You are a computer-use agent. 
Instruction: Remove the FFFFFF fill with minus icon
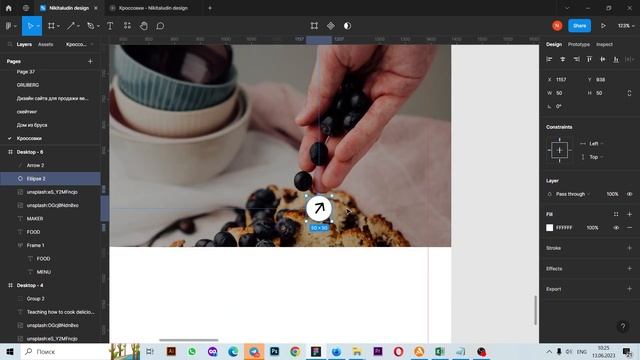click(629, 228)
